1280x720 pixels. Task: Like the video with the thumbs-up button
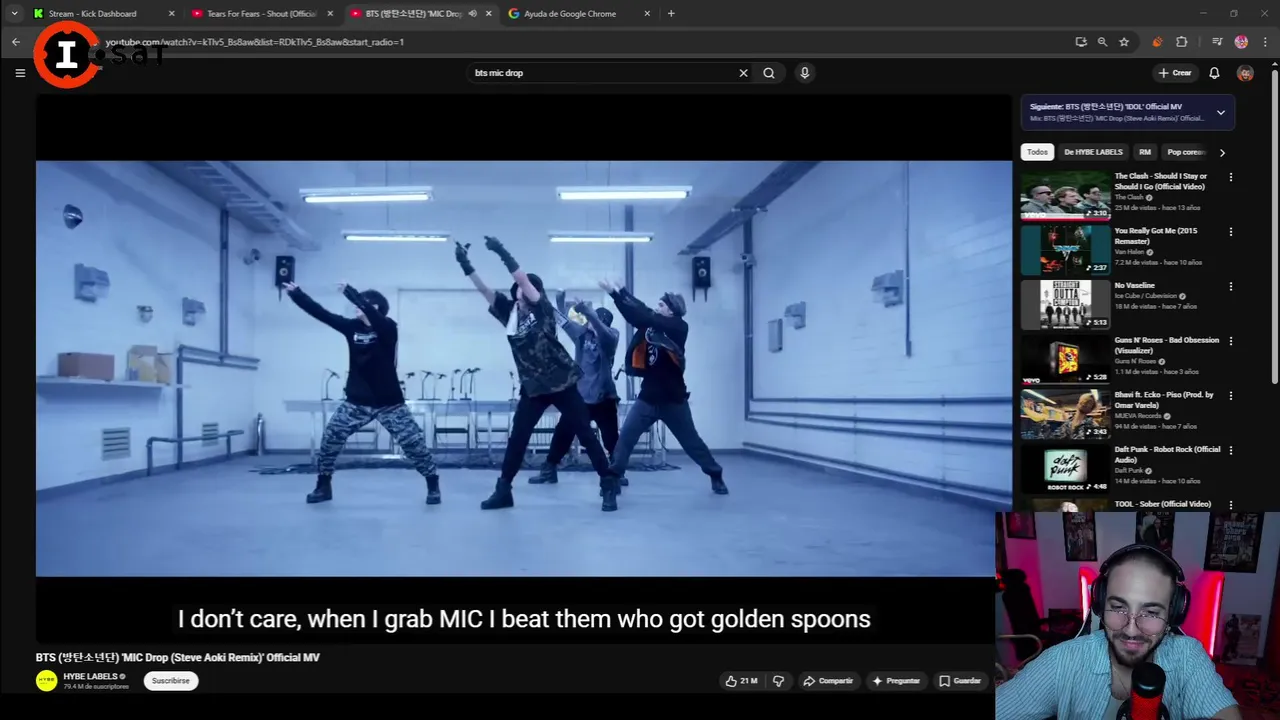741,681
